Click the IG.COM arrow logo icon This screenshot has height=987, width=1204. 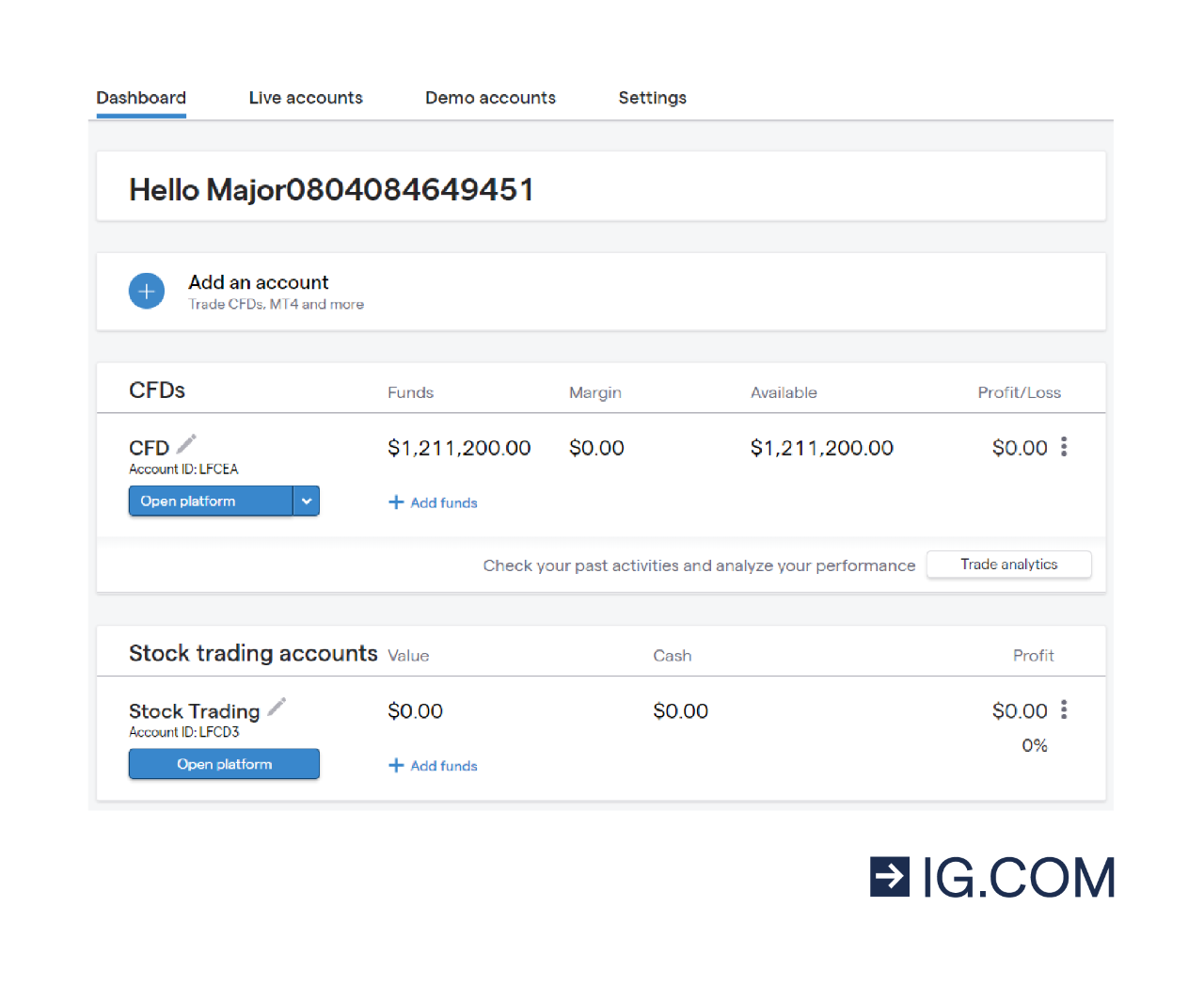[889, 877]
